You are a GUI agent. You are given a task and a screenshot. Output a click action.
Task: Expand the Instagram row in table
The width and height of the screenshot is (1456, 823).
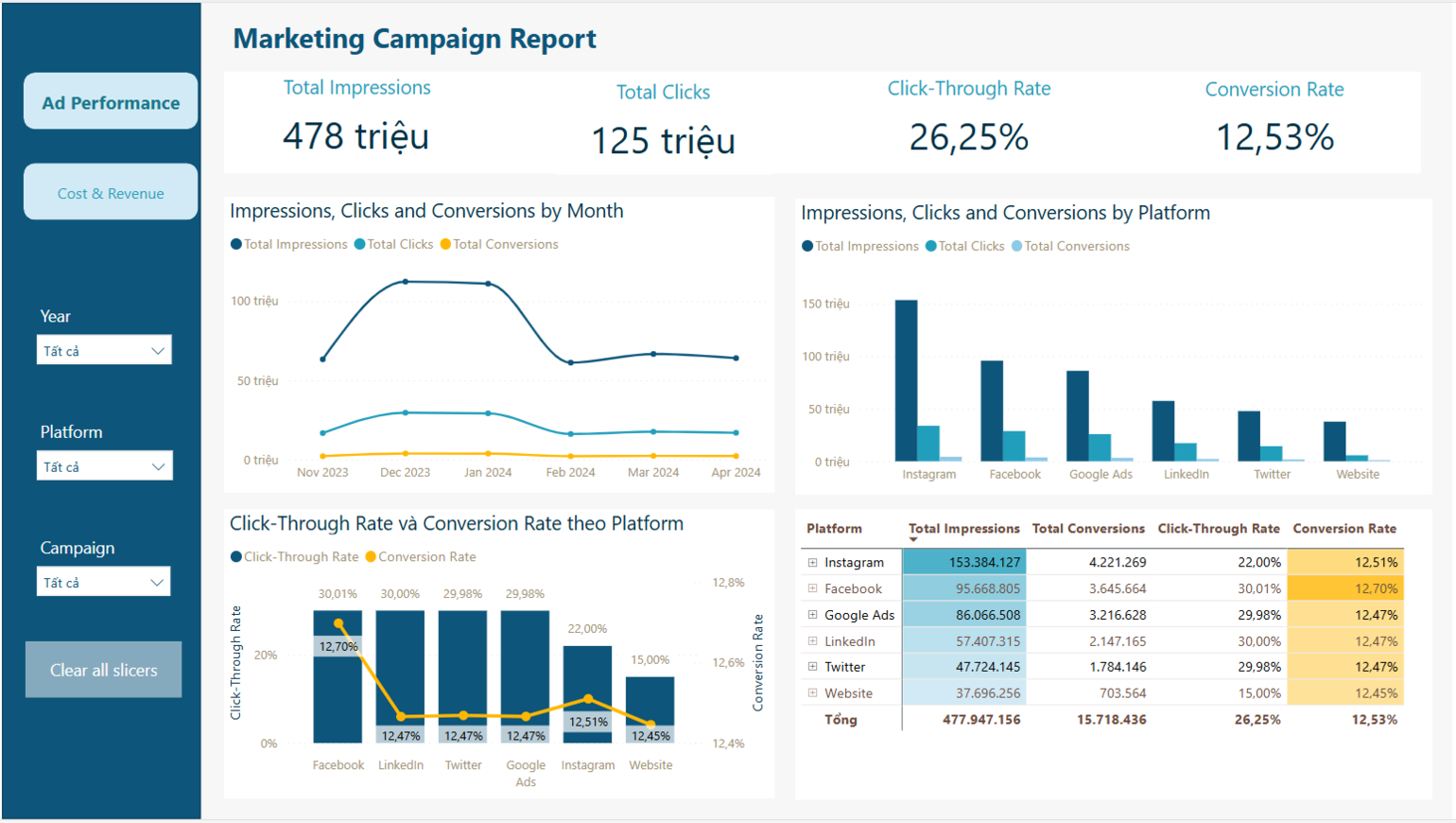coord(812,562)
